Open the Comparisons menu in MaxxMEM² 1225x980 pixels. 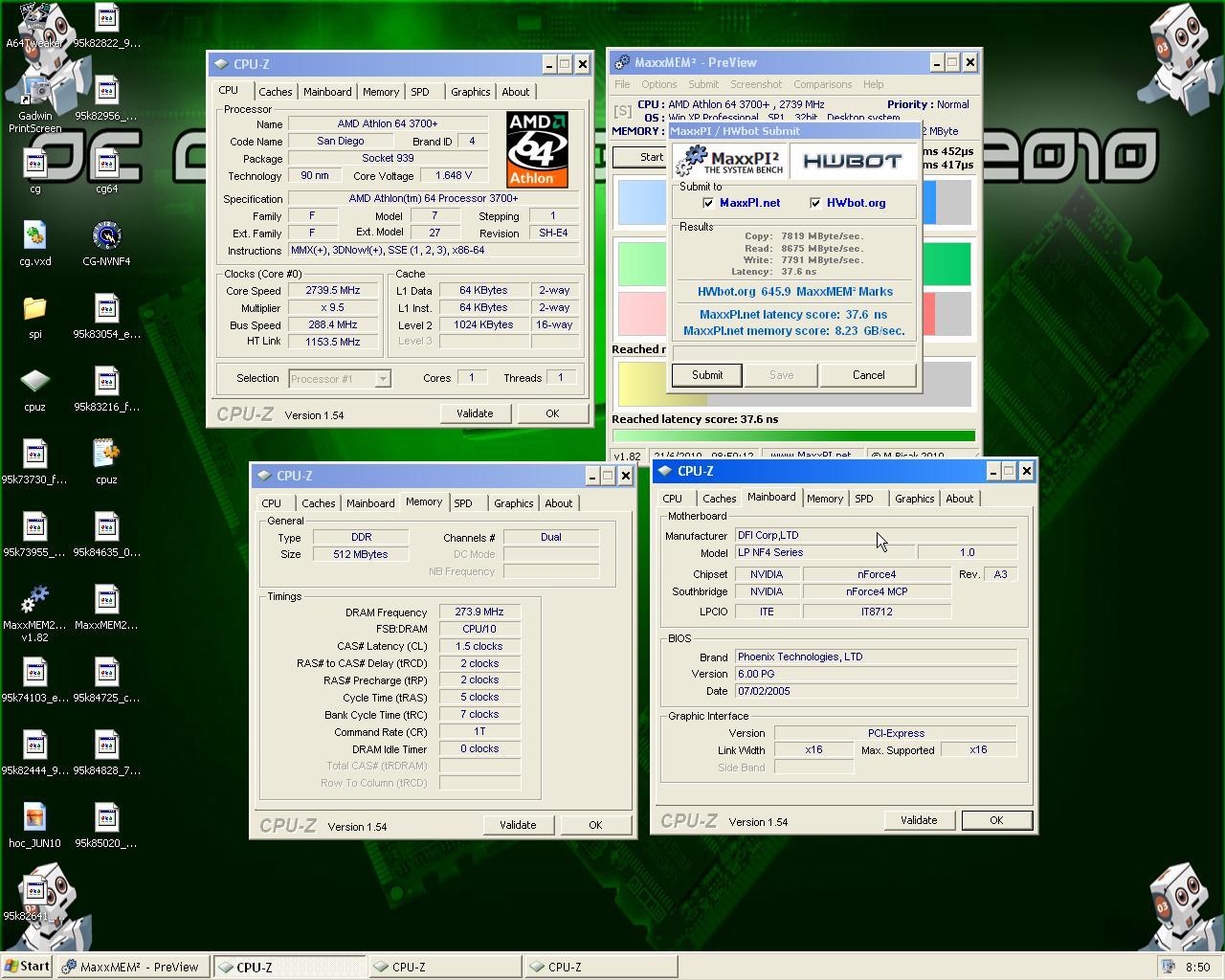point(822,84)
